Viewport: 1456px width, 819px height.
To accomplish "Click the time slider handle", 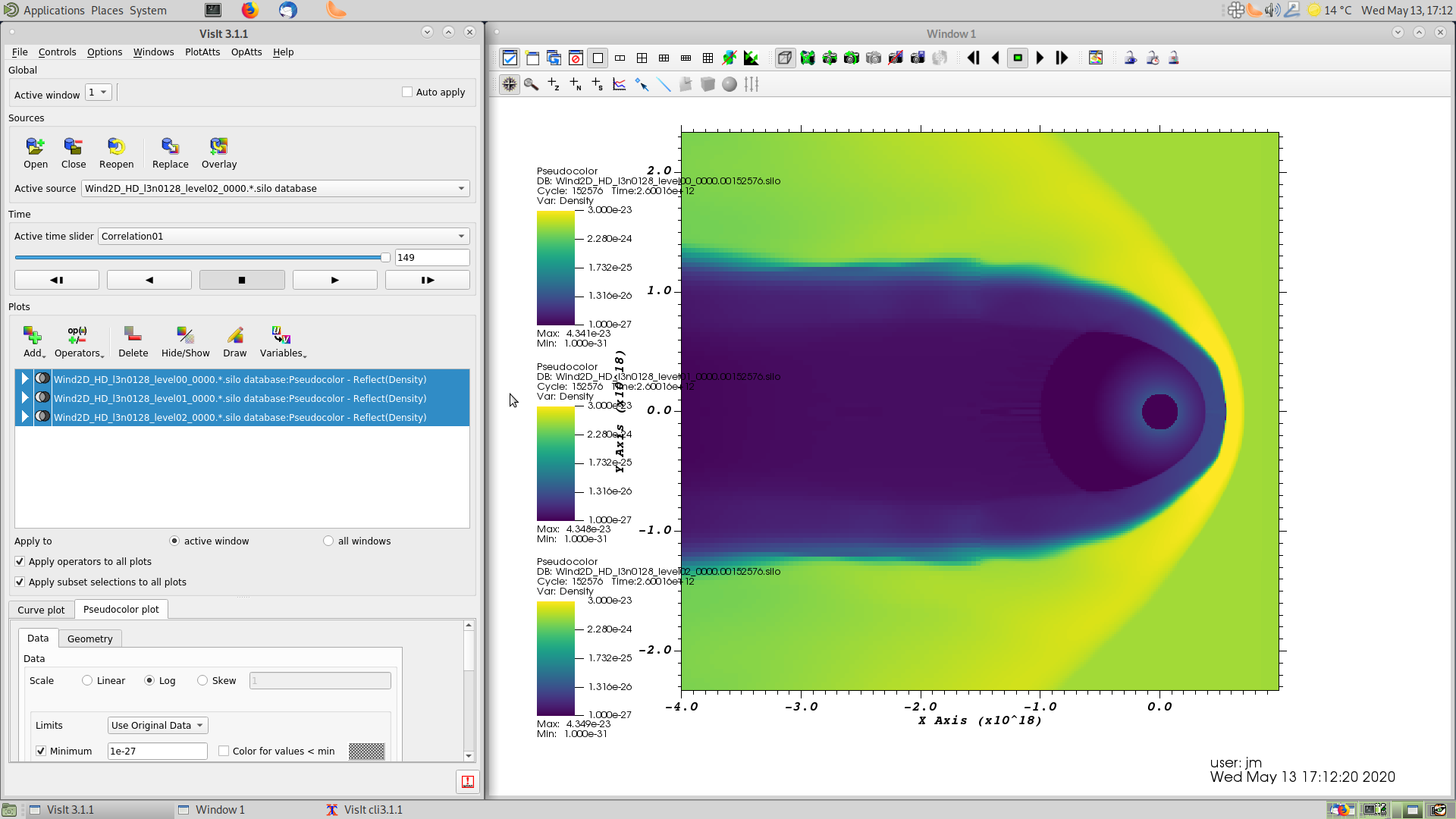I will (x=385, y=258).
